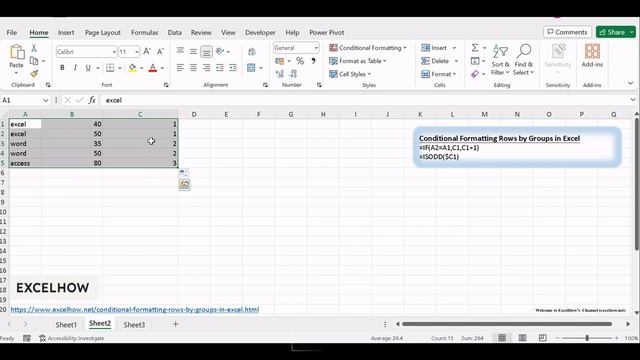The height and width of the screenshot is (360, 640).
Task: Select cell containing 'access'
Action: point(25,163)
